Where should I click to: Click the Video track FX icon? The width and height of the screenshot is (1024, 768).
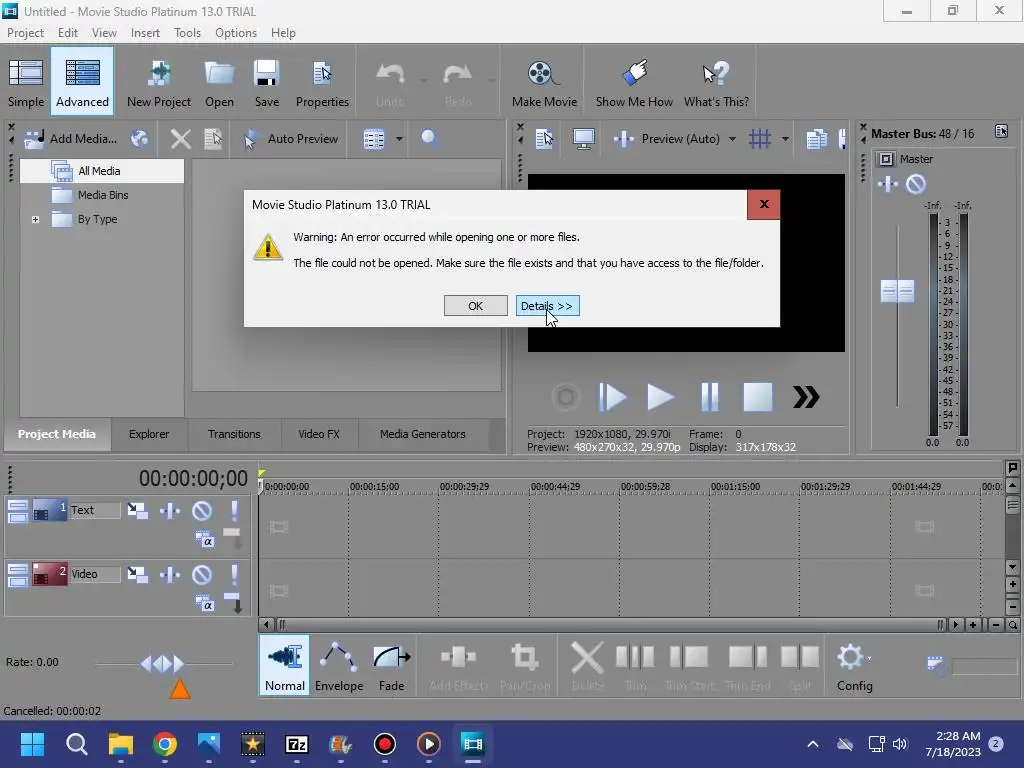[170, 574]
